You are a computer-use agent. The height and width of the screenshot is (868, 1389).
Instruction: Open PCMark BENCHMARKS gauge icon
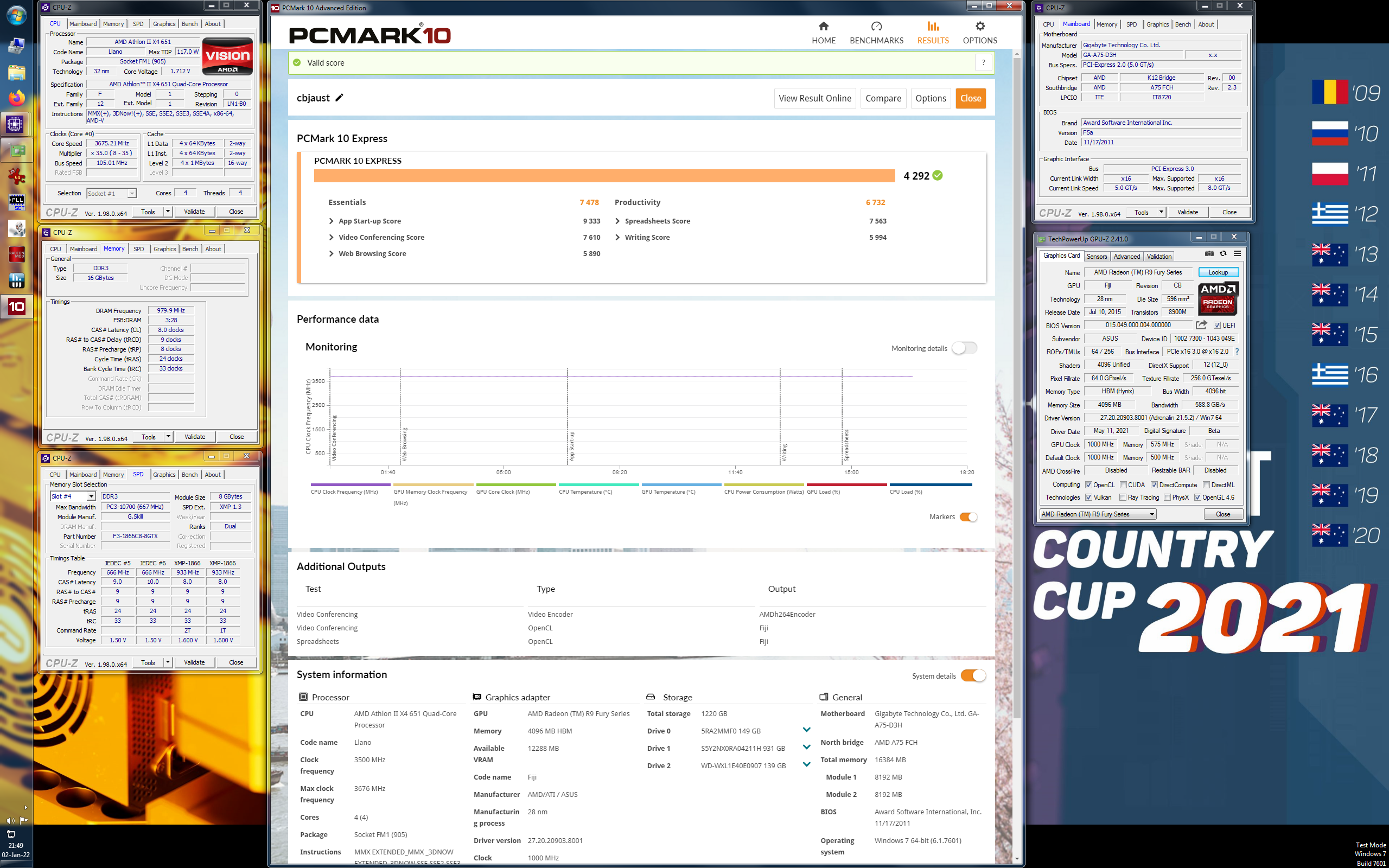click(876, 27)
